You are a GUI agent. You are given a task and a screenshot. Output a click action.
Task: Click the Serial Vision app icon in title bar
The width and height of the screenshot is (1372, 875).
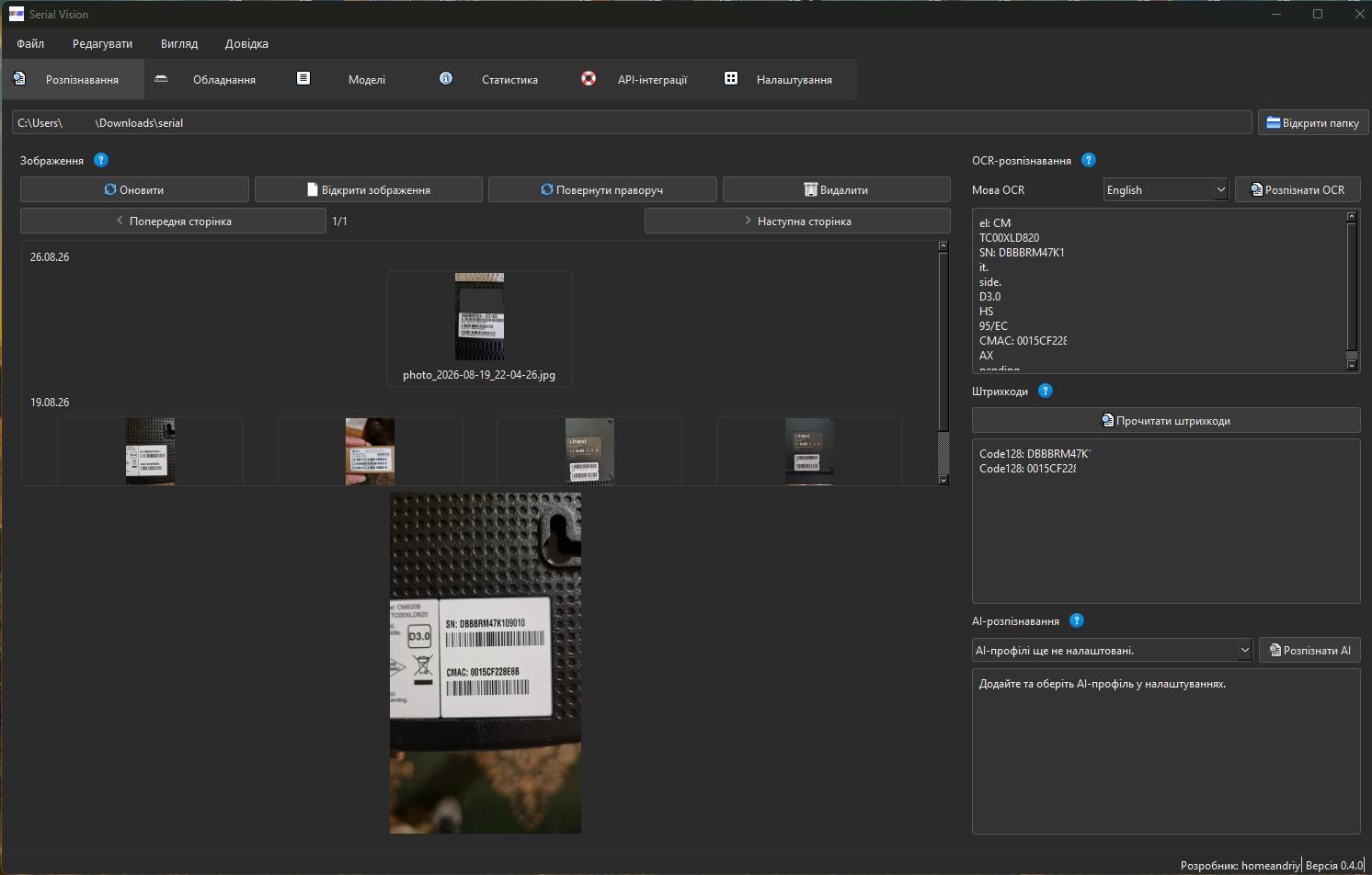point(16,14)
